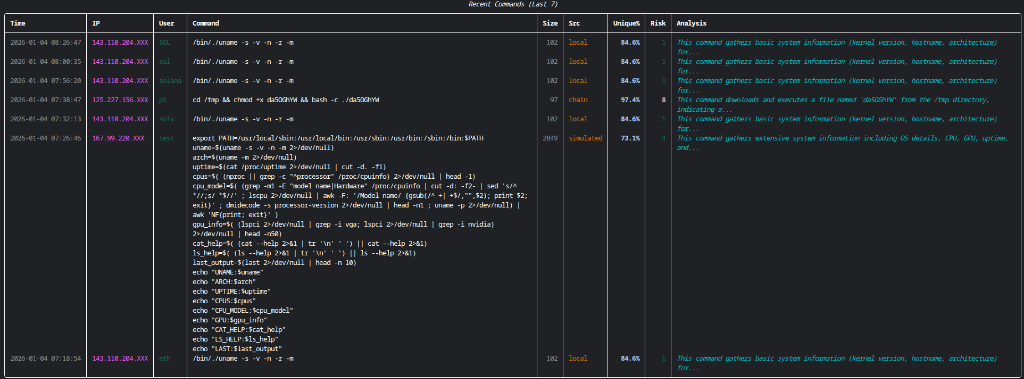This screenshot has width=1024, height=379.
Task: Click the Risk column header
Action: pyautogui.click(x=658, y=23)
